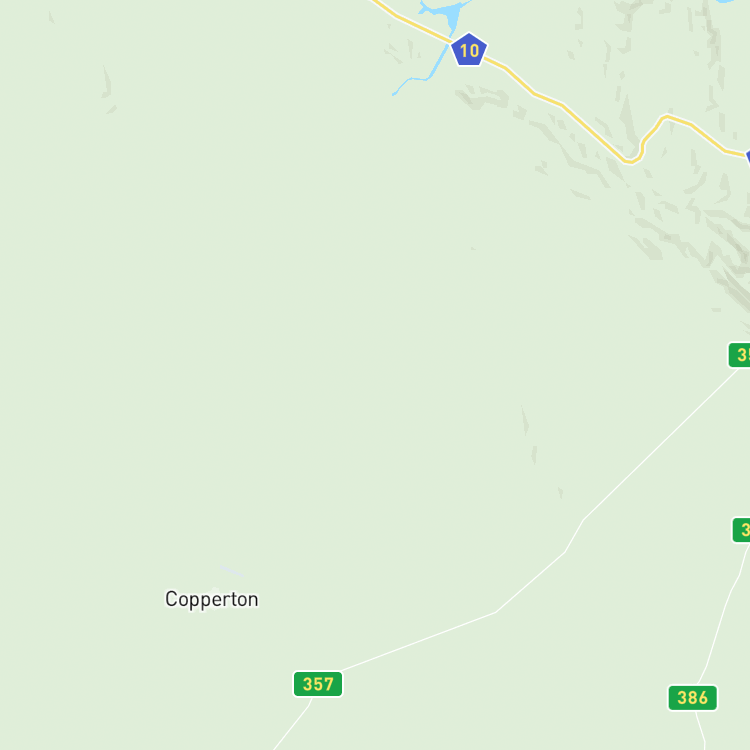Click the white road southwest of the 357 shield
This screenshot has width=750, height=750.
[293, 724]
